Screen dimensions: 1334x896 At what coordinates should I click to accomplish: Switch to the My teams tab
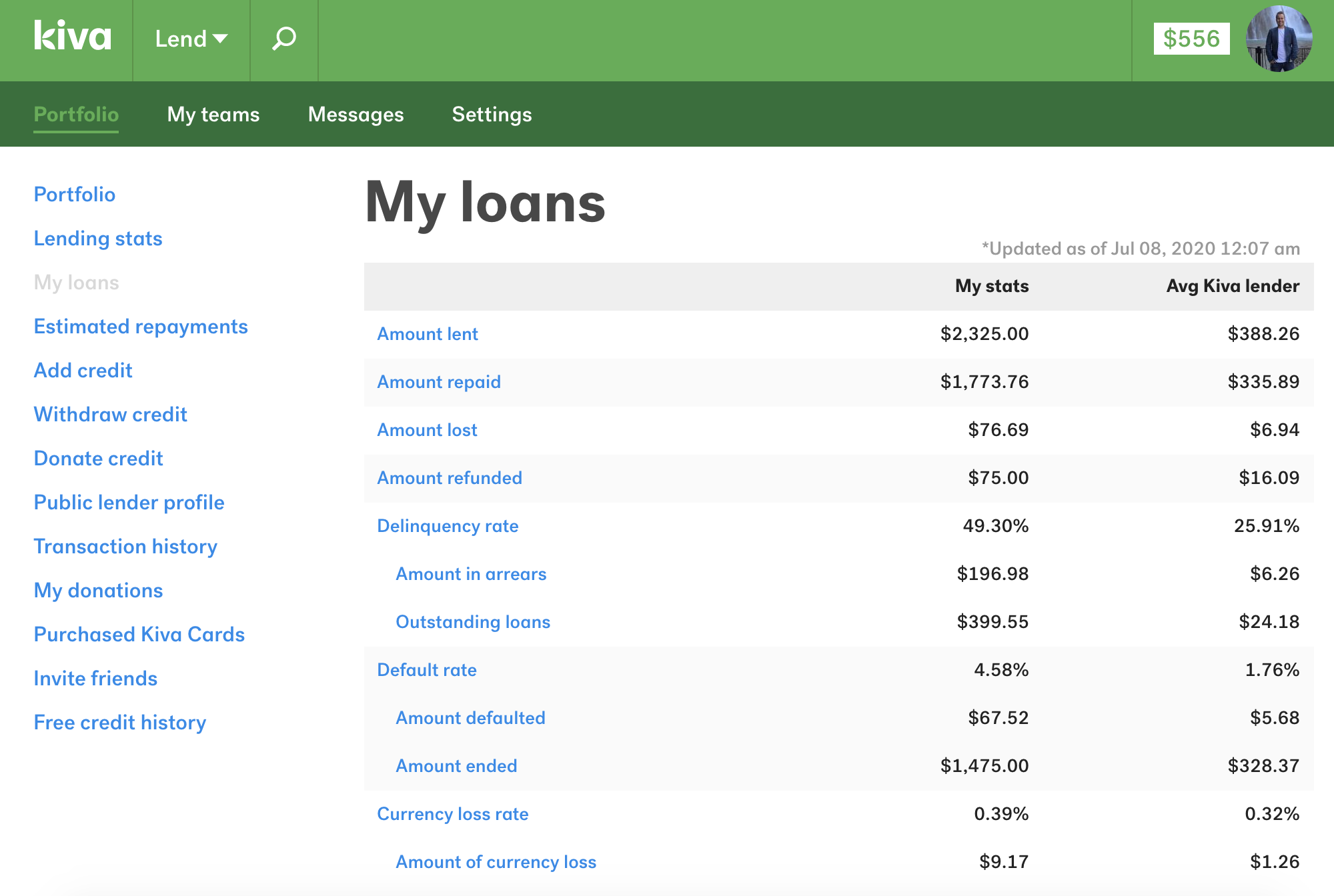[213, 114]
